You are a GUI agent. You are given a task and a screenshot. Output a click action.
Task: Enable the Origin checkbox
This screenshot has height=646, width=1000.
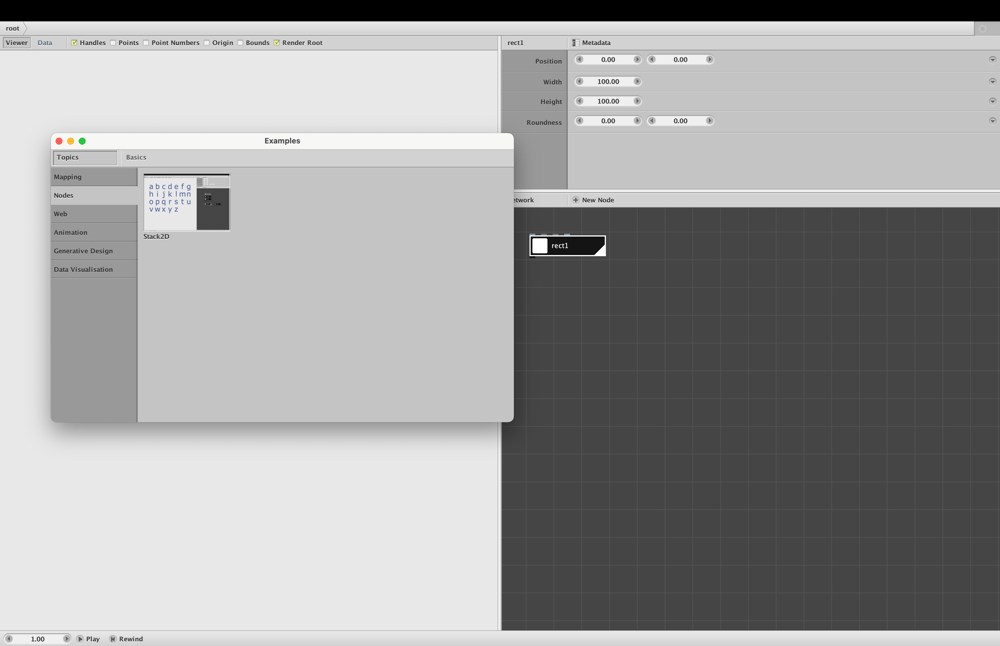click(207, 43)
